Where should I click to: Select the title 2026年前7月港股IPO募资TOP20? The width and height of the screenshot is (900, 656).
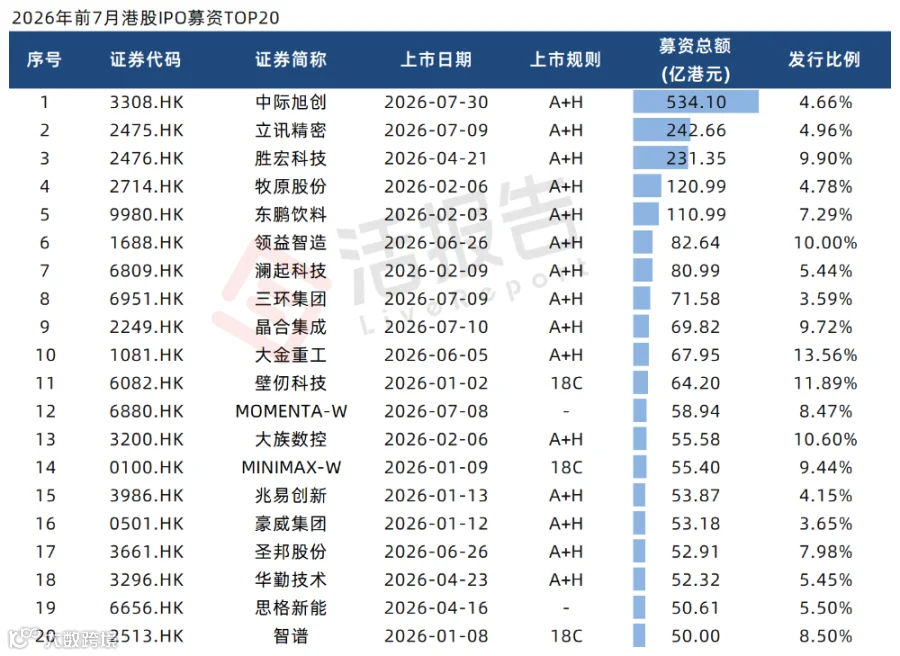(x=146, y=18)
